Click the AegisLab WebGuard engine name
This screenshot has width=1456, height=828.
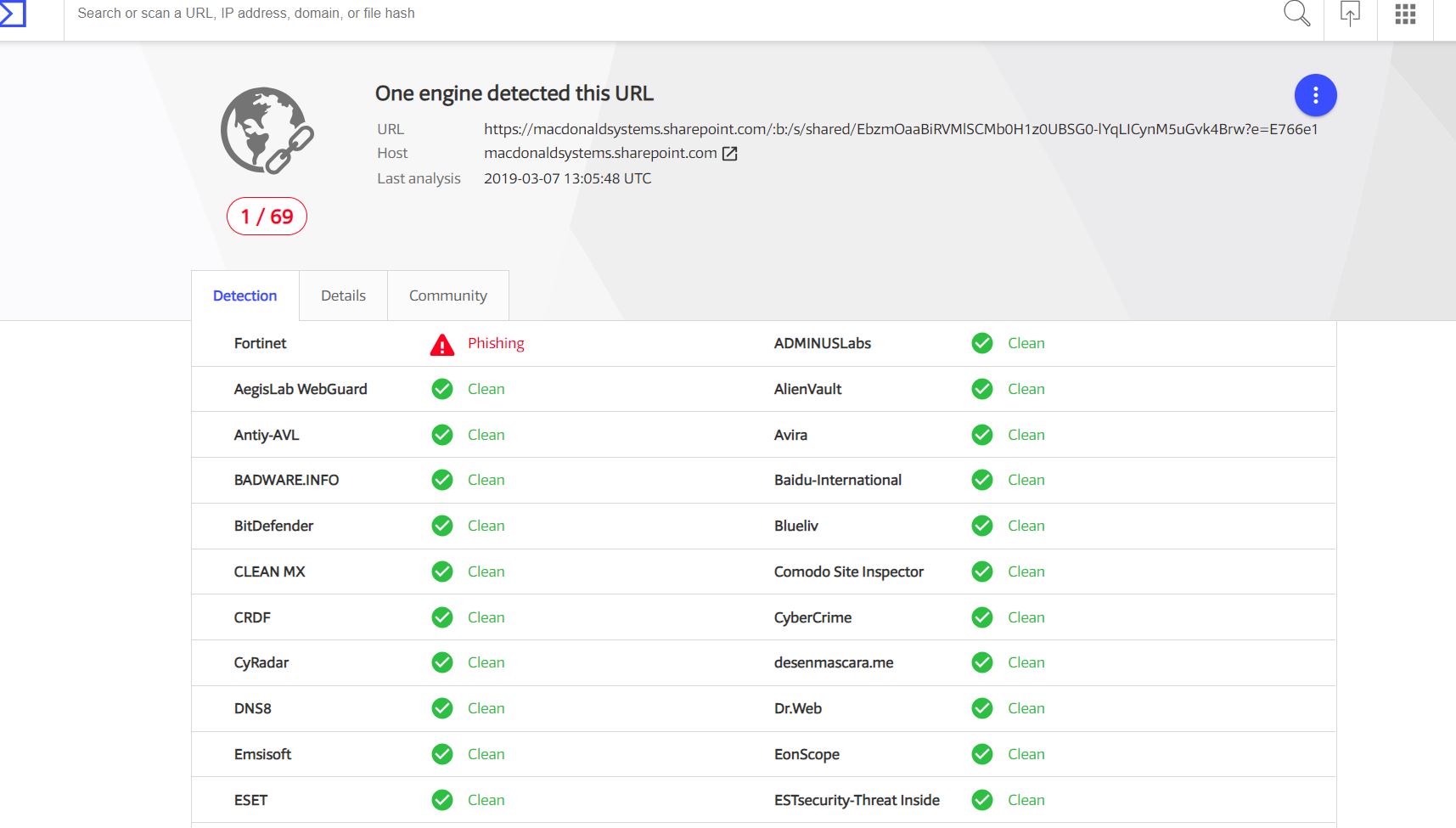click(301, 389)
